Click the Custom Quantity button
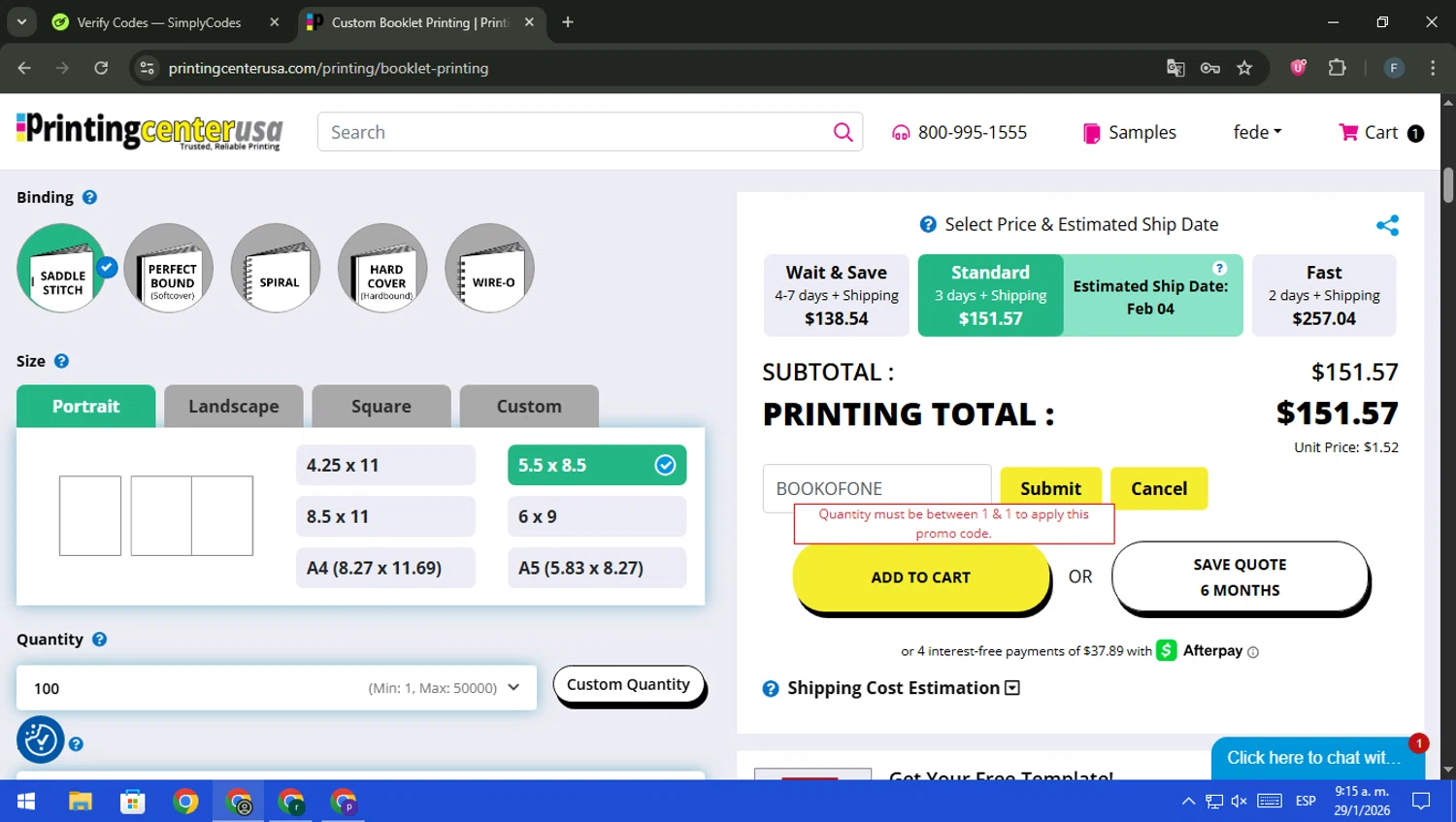This screenshot has height=822, width=1456. [628, 685]
